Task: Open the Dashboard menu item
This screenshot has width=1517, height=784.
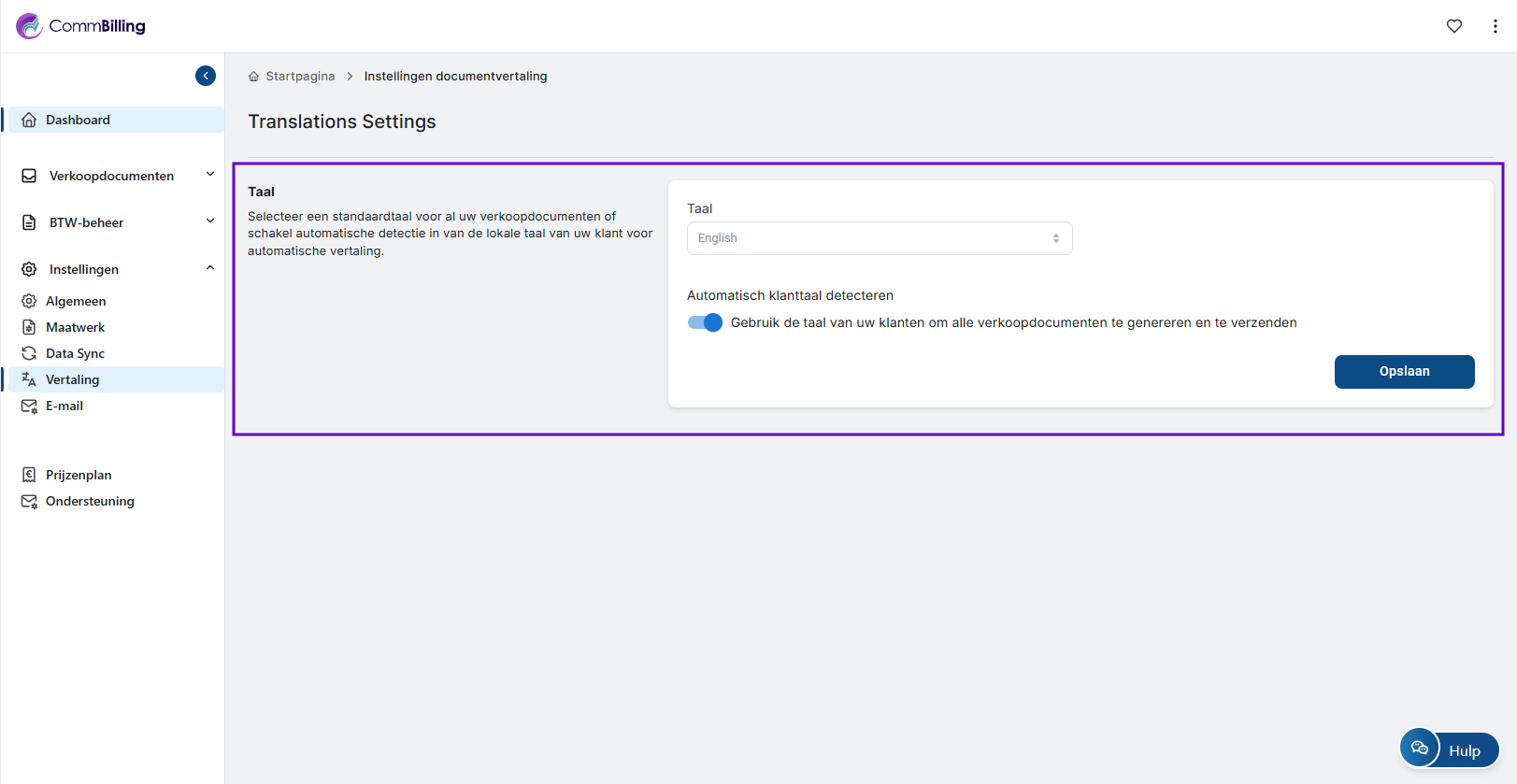Action: [x=78, y=120]
